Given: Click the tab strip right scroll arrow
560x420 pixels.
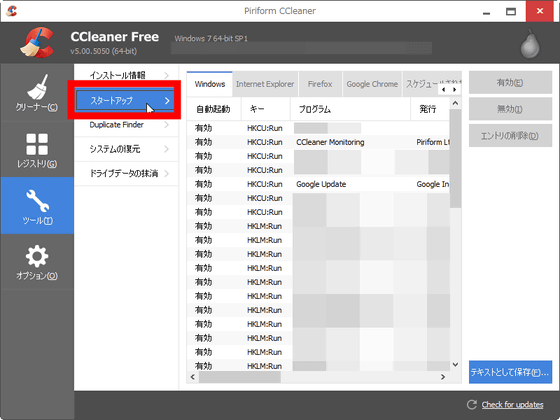Looking at the screenshot, I should 454,90.
